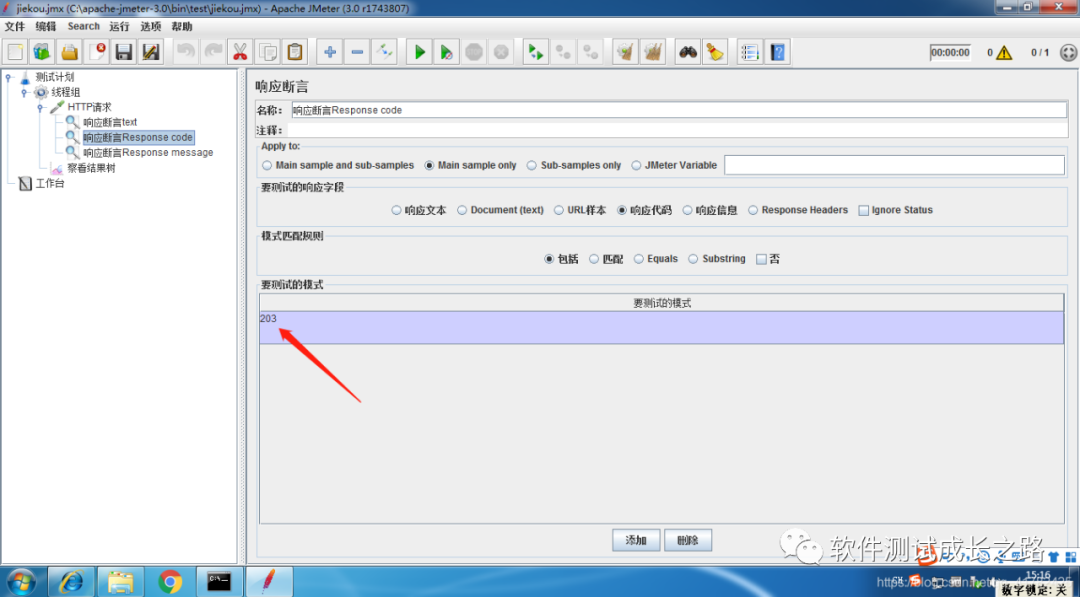Select Response Headers radio button
This screenshot has width=1080, height=597.
click(754, 210)
